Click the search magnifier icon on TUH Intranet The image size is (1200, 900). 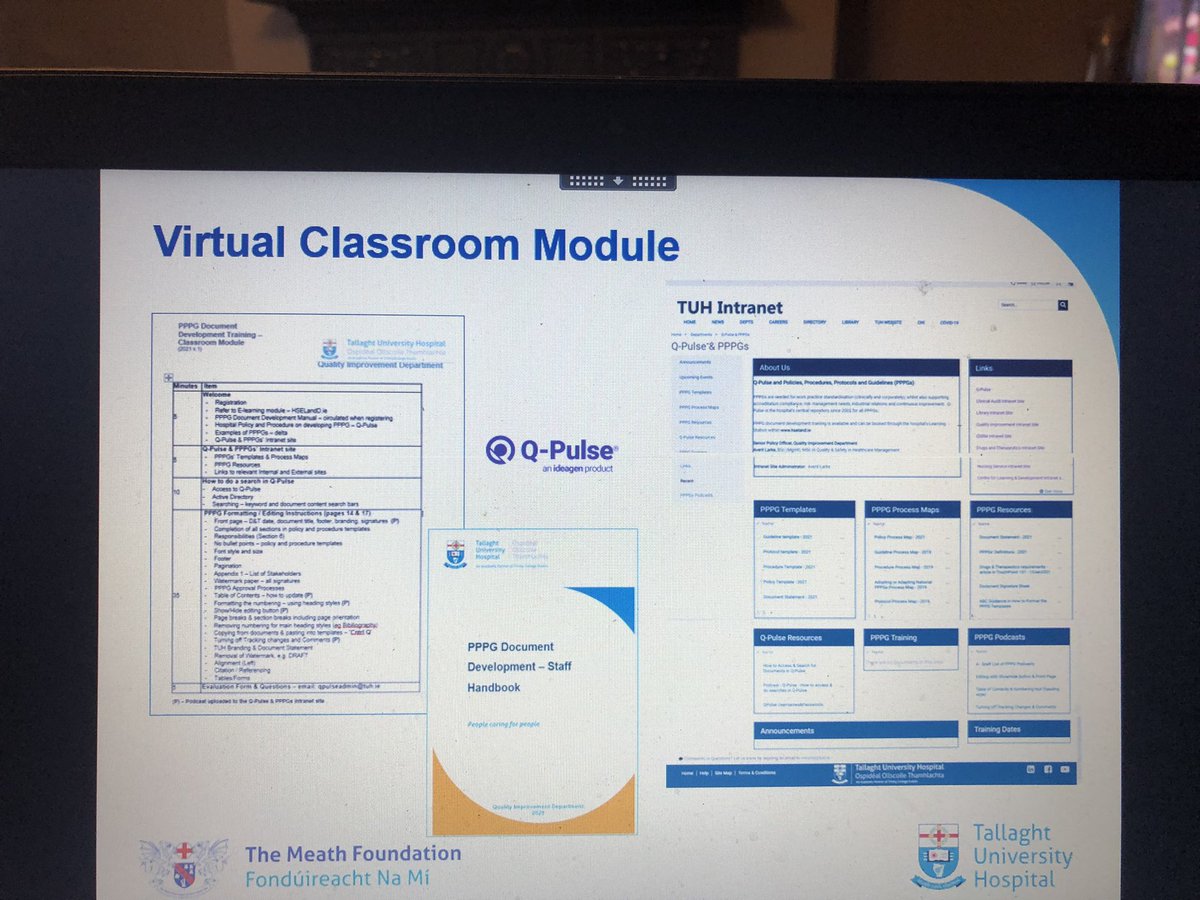coord(1063,305)
